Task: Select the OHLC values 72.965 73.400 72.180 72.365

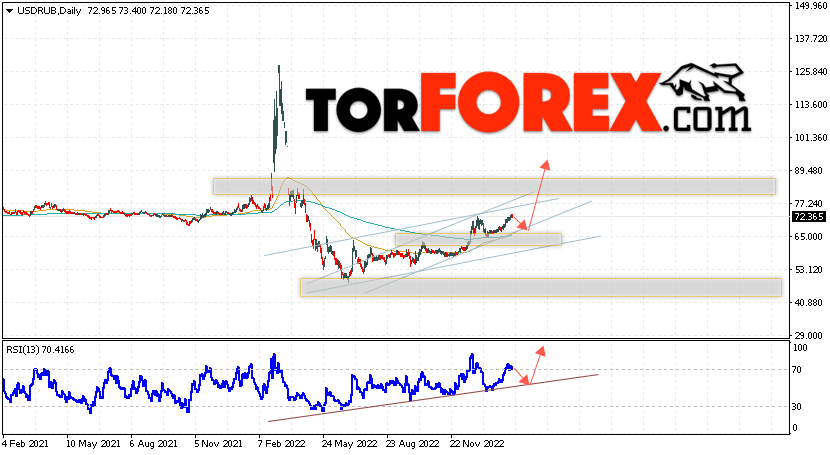Action: (147, 11)
